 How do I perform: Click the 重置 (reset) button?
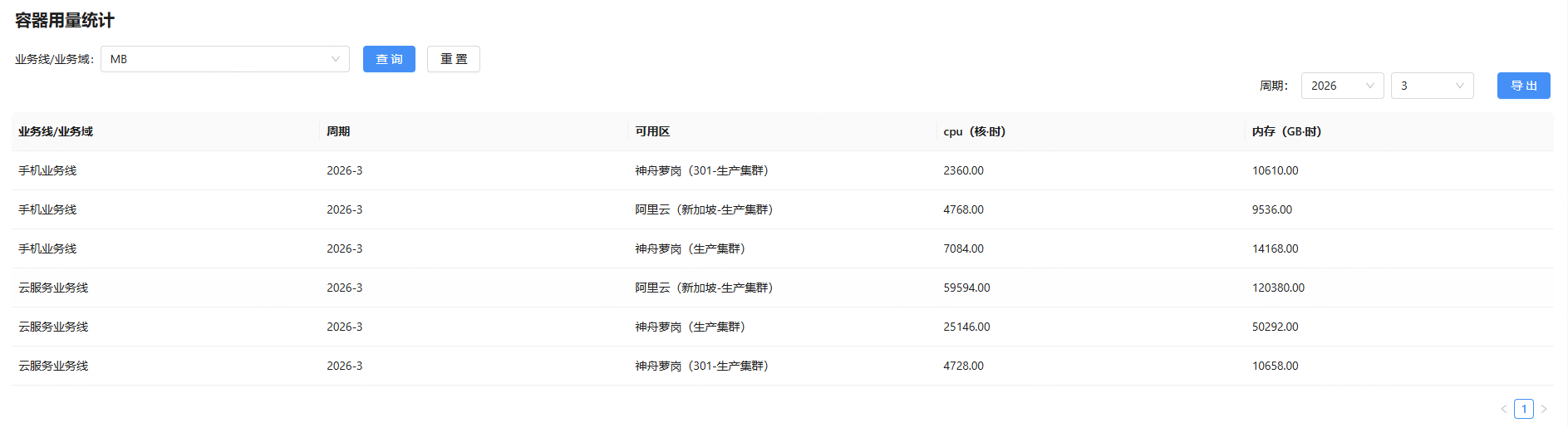pyautogui.click(x=453, y=59)
